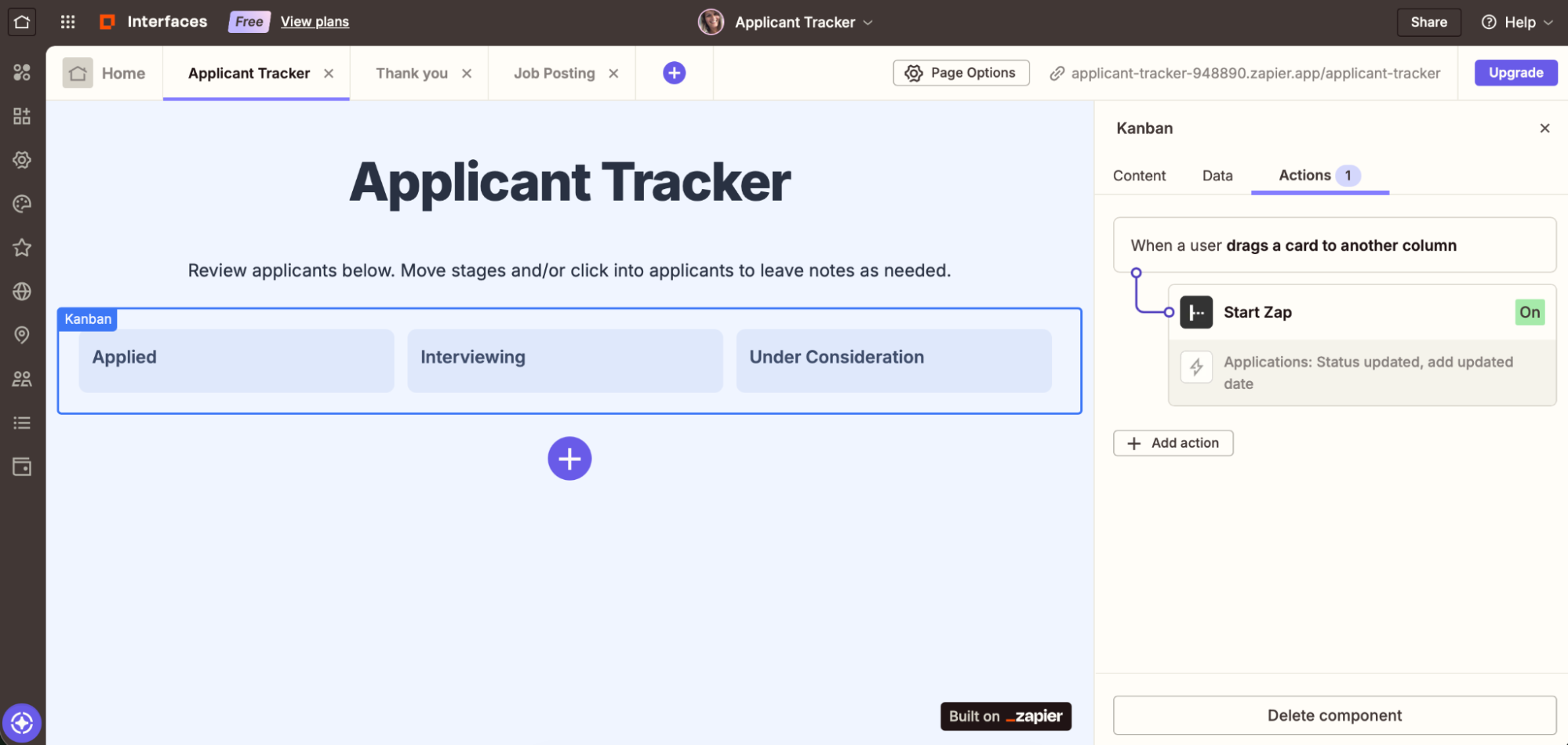This screenshot has height=745, width=1568.
Task: Follow the View plans link
Action: click(315, 22)
